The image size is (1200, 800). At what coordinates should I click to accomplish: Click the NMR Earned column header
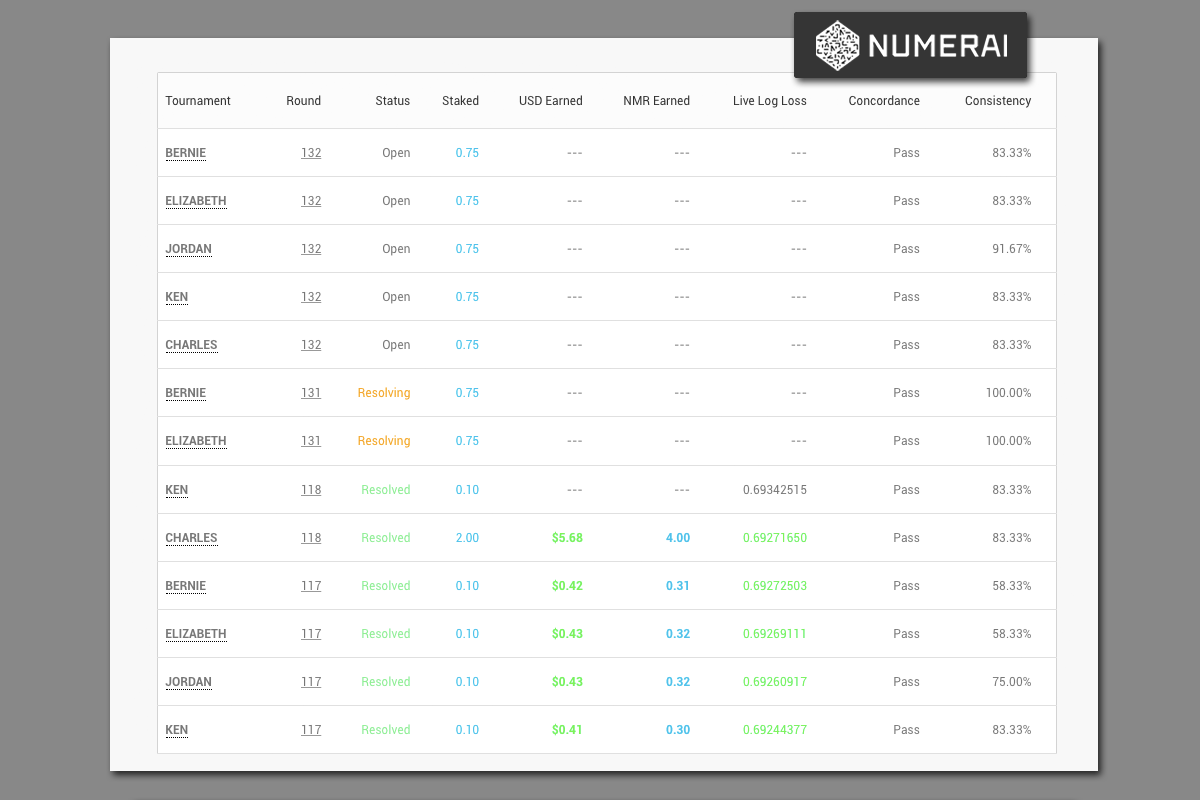pos(657,101)
